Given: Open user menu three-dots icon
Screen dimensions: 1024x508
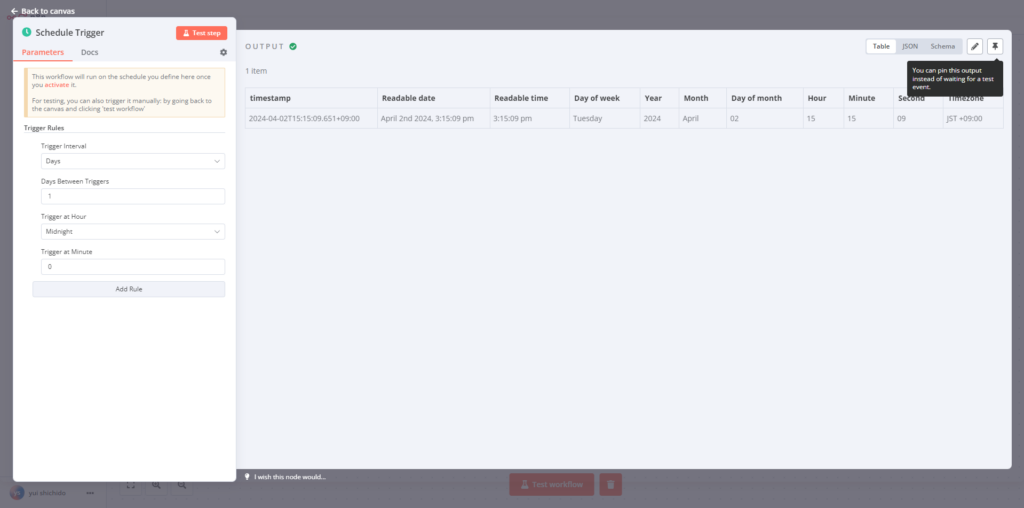Looking at the screenshot, I should (x=90, y=492).
